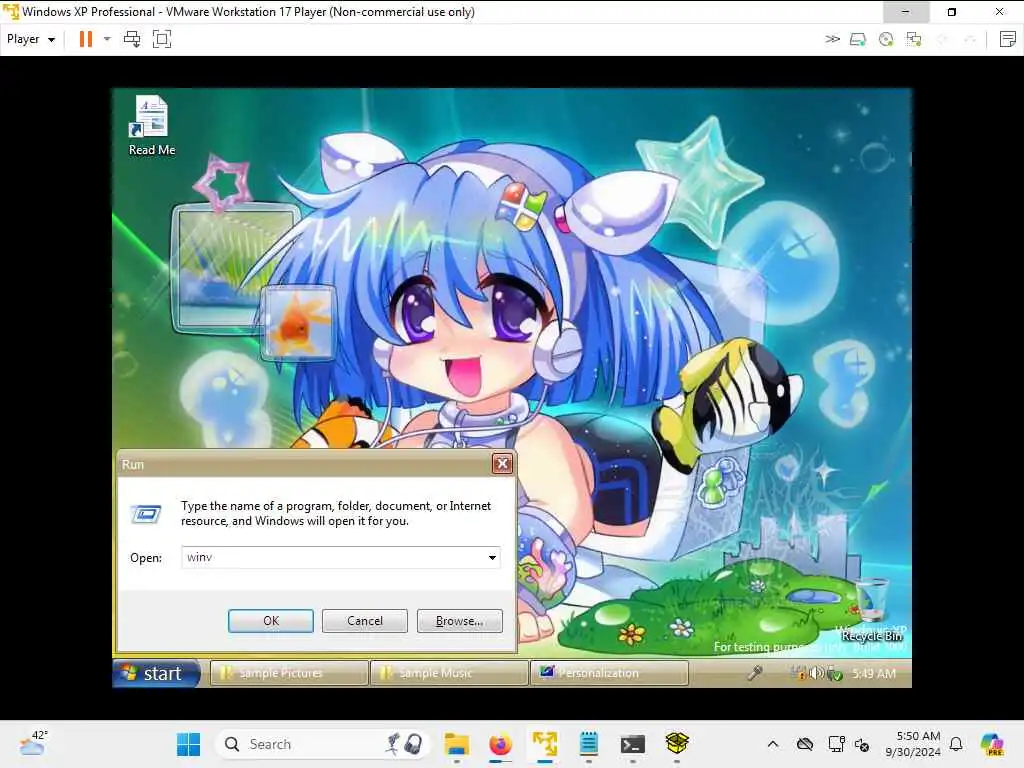Click the 5:49 AM clock in XP tray
Screen dimensions: 1024x768
click(874, 673)
